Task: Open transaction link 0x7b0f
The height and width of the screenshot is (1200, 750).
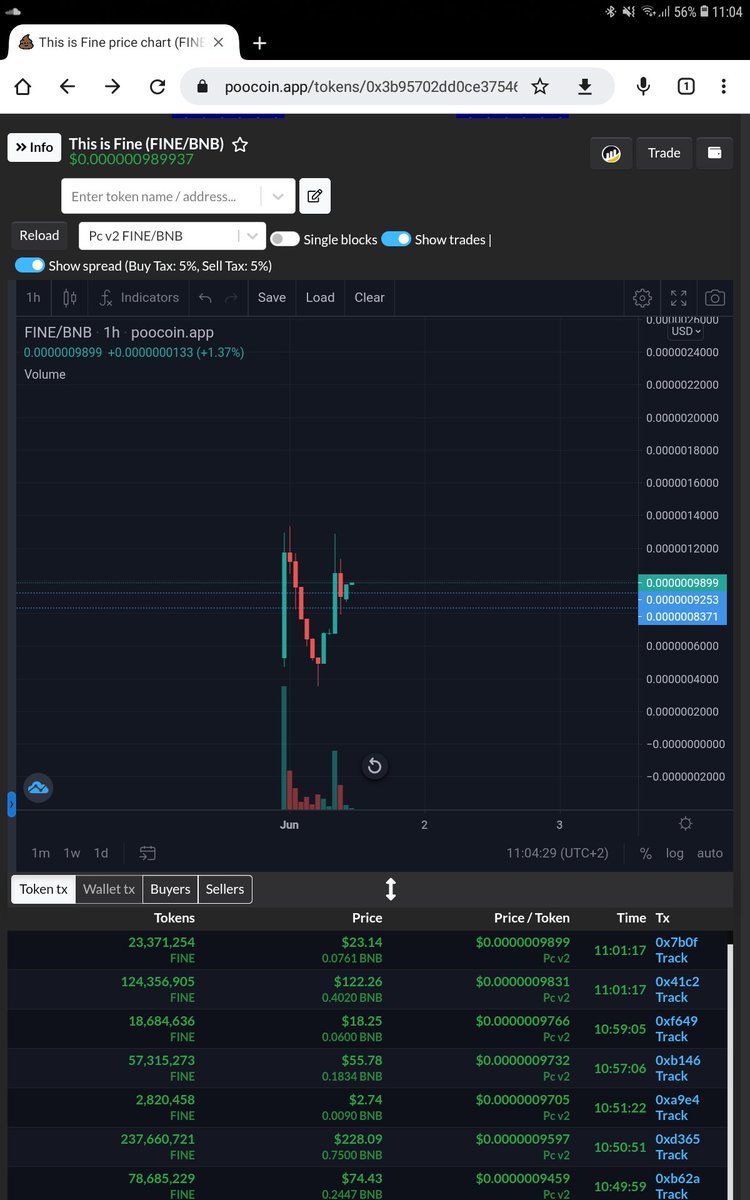Action: pyautogui.click(x=676, y=942)
